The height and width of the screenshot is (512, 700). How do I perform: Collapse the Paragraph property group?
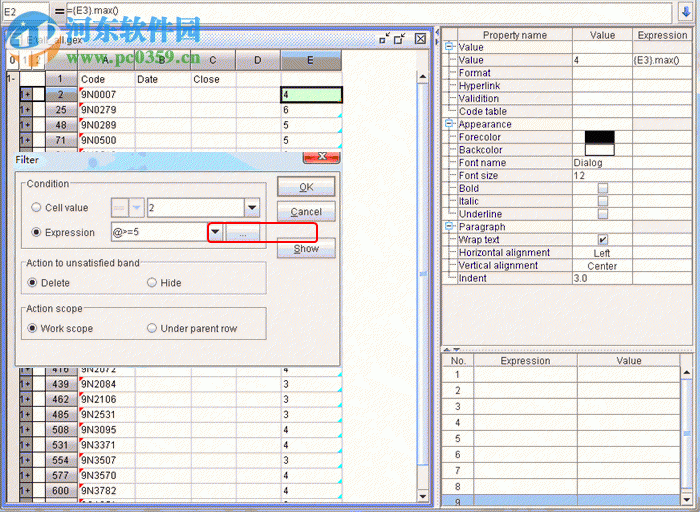coord(450,226)
